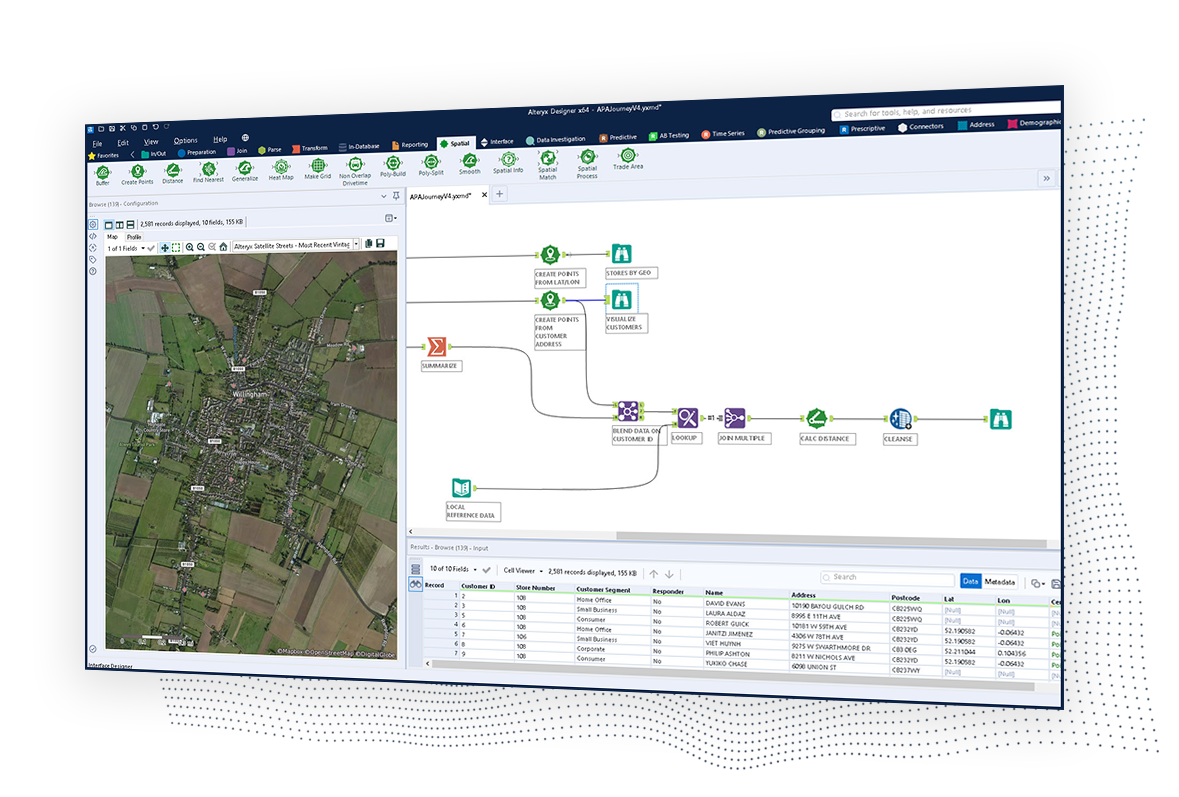
Task: Click Create Points From Lat/Lon node
Action: pyautogui.click(x=550, y=254)
